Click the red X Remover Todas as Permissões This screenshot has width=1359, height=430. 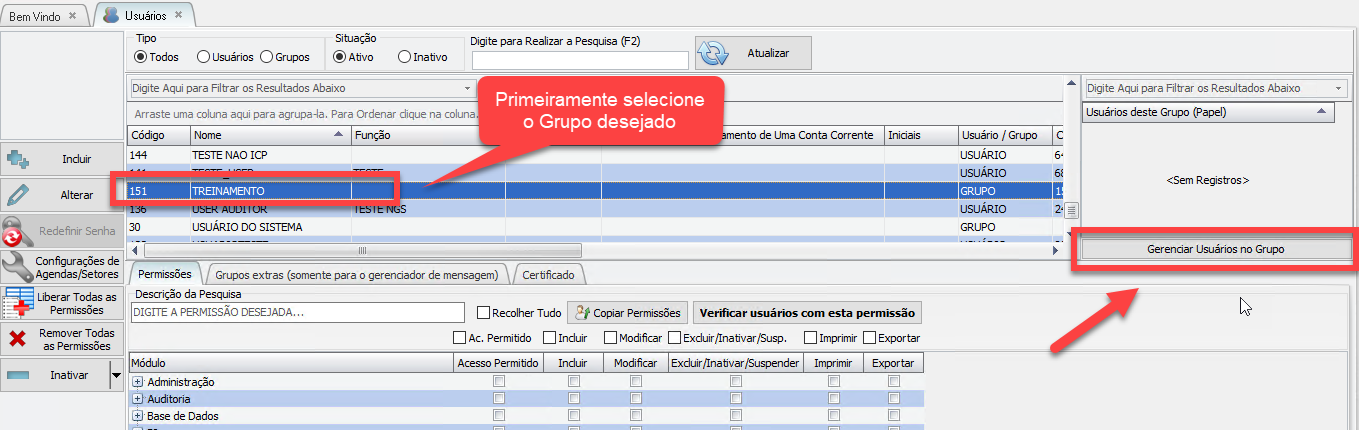point(16,339)
